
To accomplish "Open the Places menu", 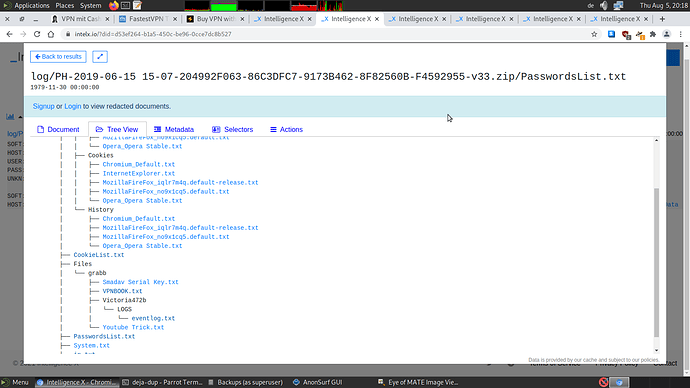I will [65, 5].
